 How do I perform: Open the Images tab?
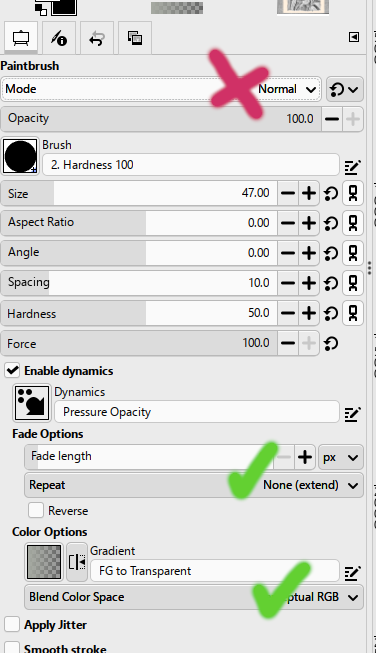click(x=134, y=38)
